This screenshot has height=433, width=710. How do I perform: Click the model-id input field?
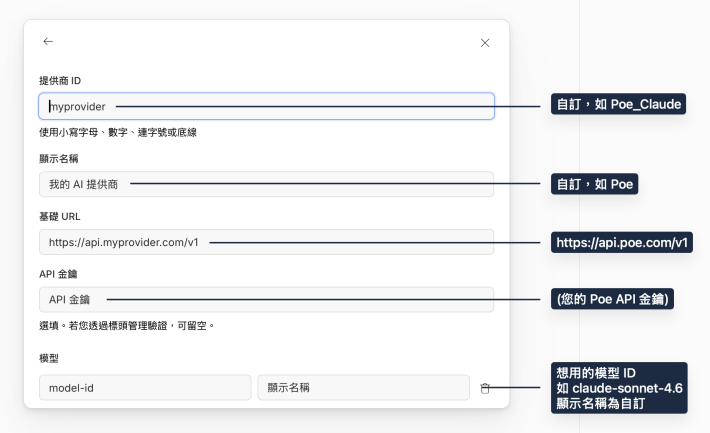[x=145, y=387]
